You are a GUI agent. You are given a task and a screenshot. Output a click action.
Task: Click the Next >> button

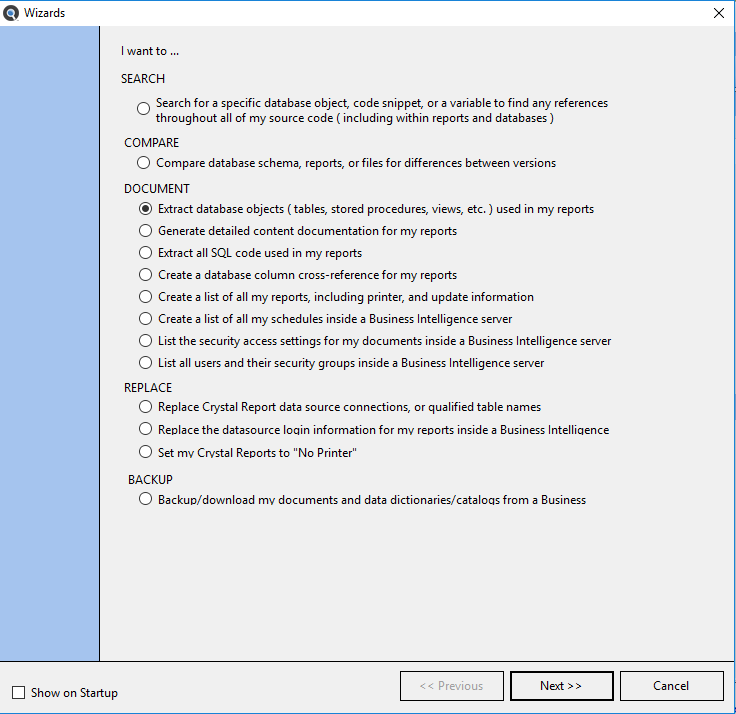(x=561, y=686)
